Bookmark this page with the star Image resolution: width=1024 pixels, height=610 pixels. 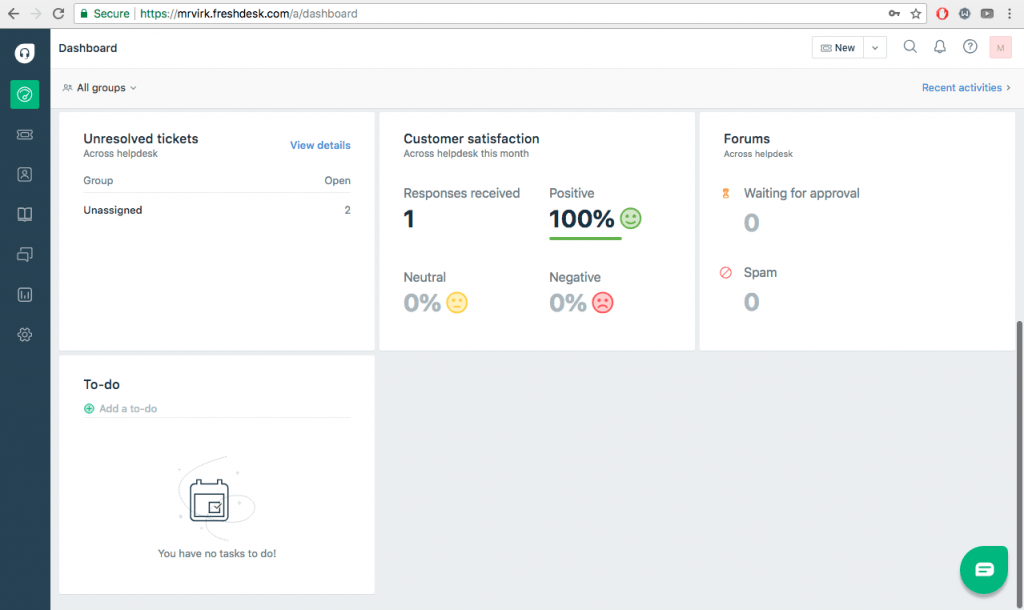pyautogui.click(x=916, y=14)
